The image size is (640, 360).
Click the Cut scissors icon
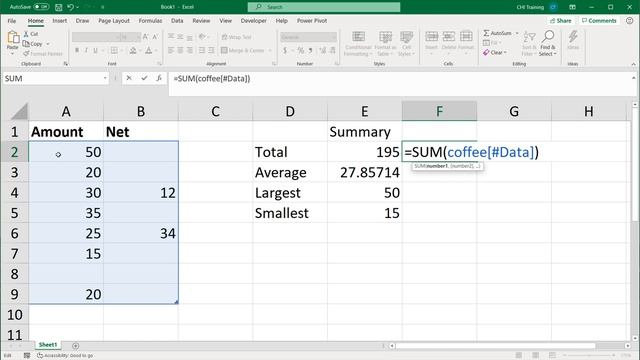(26, 34)
